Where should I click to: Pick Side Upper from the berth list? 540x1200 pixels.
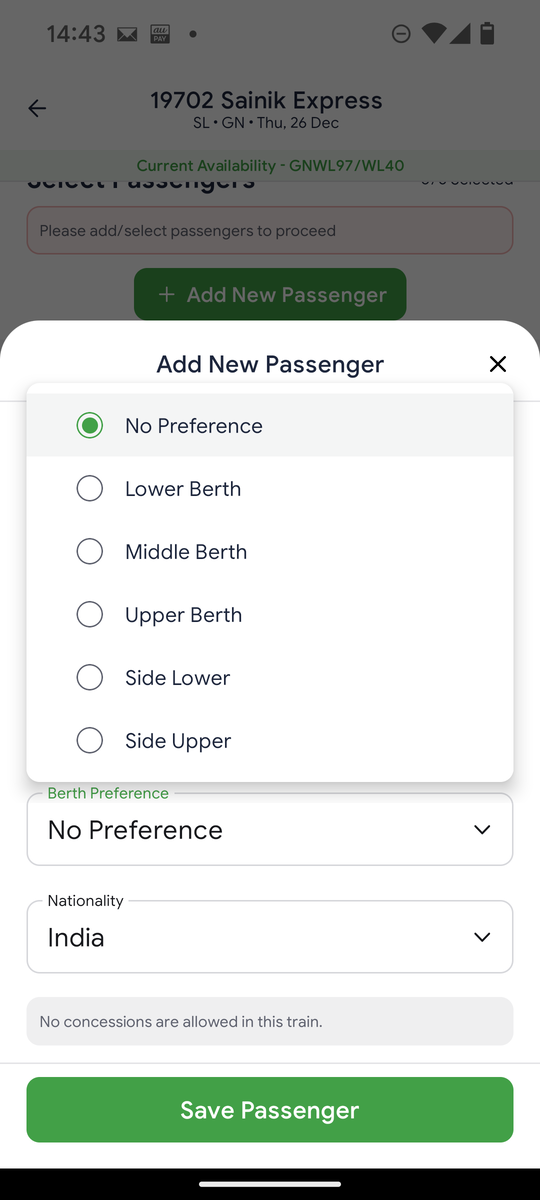pyautogui.click(x=270, y=741)
